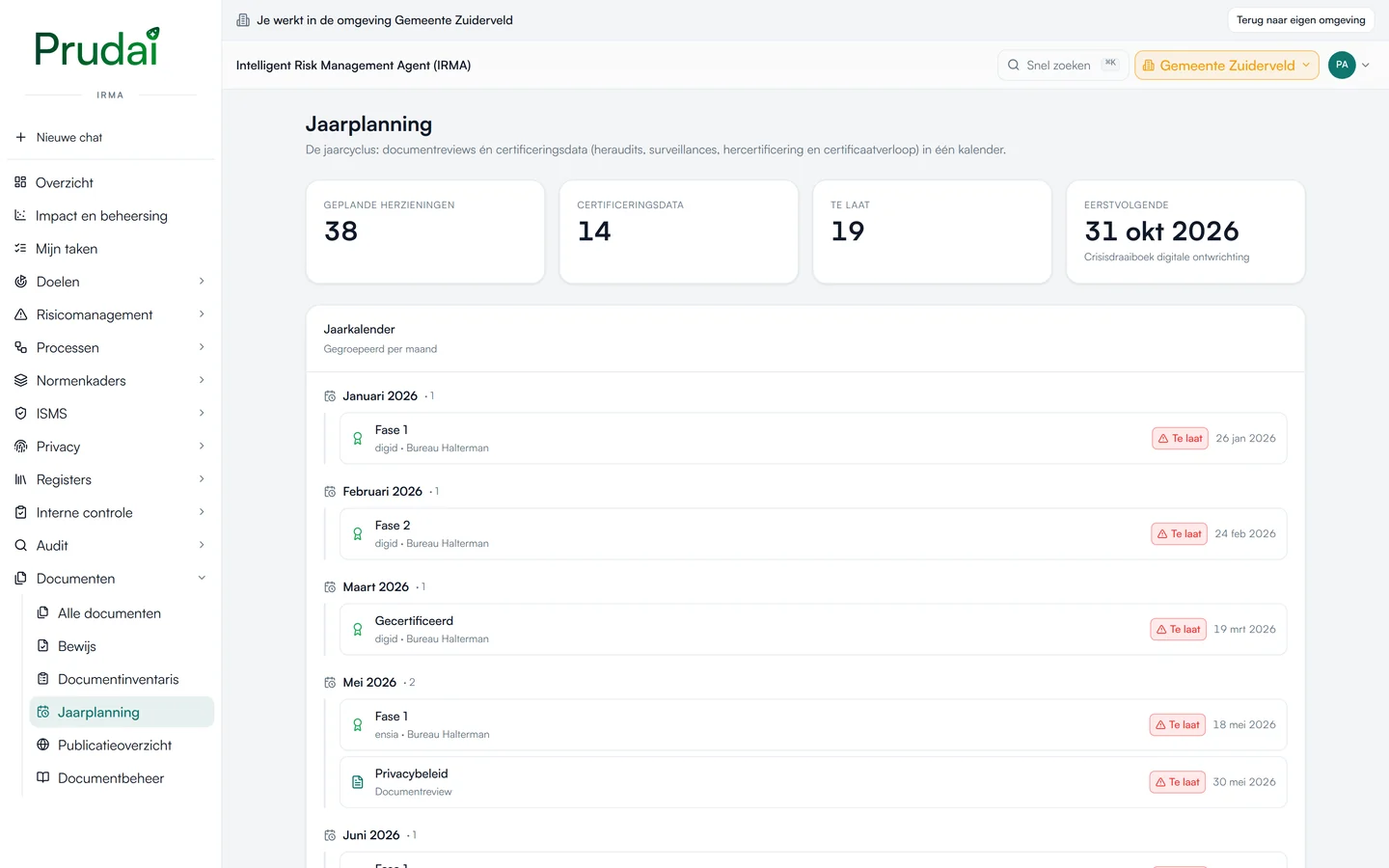Open Alle documenten in sidebar

point(122,613)
